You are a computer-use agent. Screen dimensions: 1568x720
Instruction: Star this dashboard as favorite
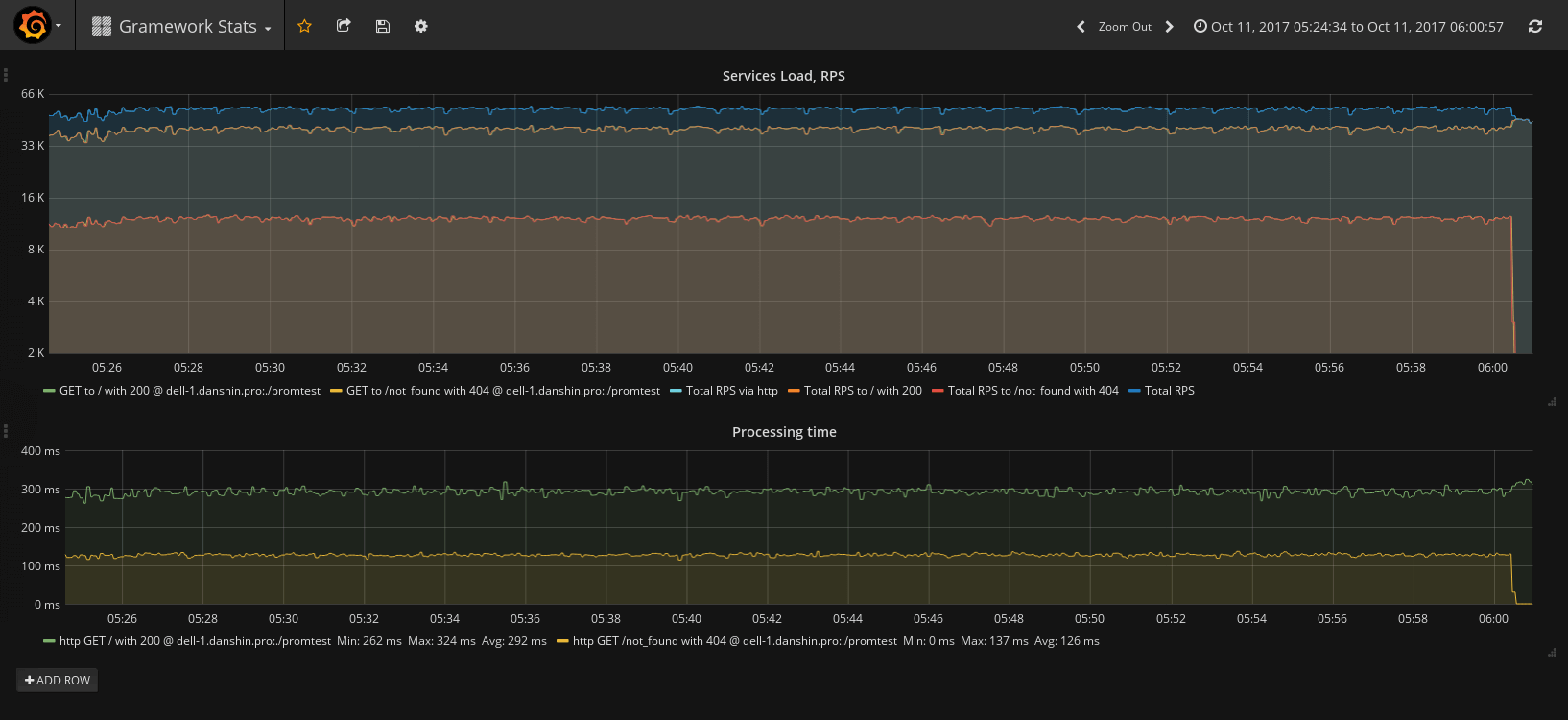[x=304, y=26]
